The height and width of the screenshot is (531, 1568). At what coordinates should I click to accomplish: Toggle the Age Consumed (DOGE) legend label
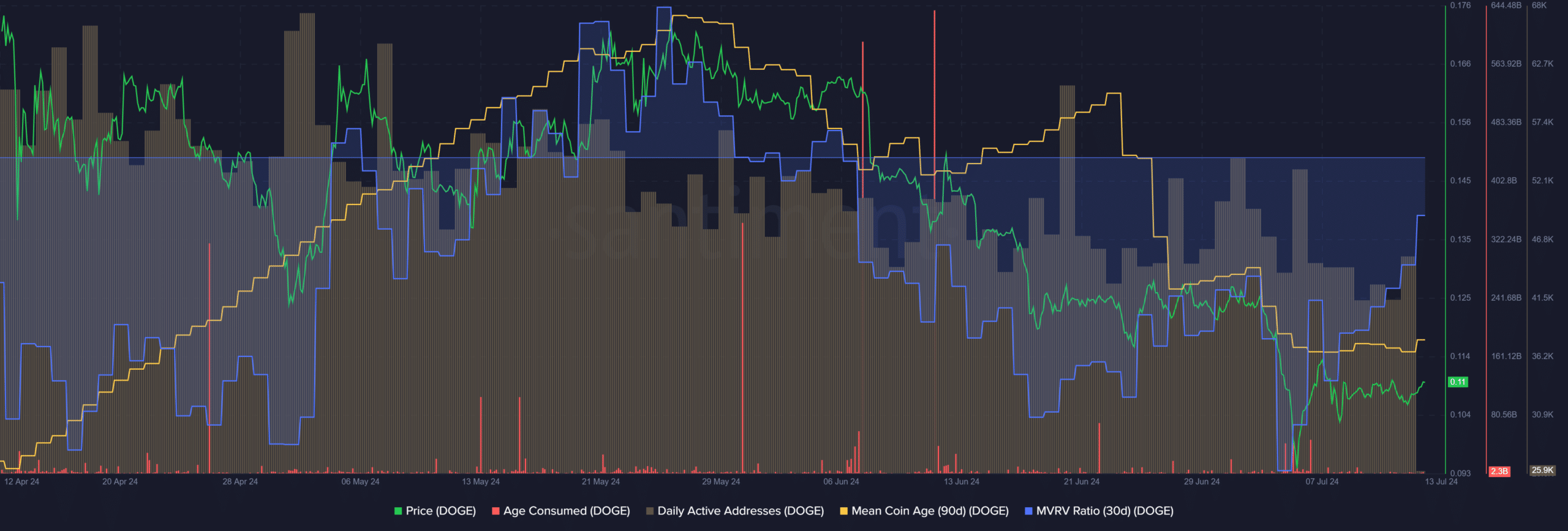click(567, 511)
